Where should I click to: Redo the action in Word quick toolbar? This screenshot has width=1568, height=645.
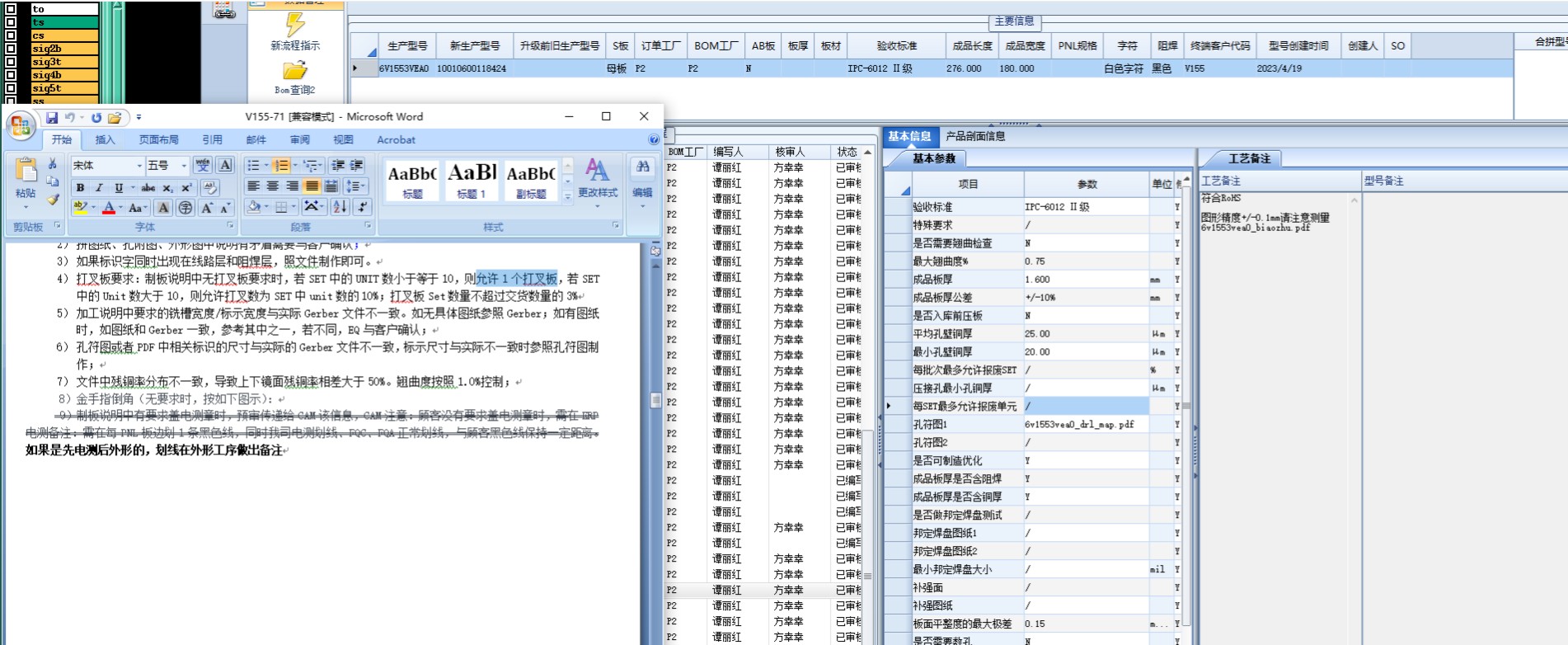pyautogui.click(x=96, y=117)
